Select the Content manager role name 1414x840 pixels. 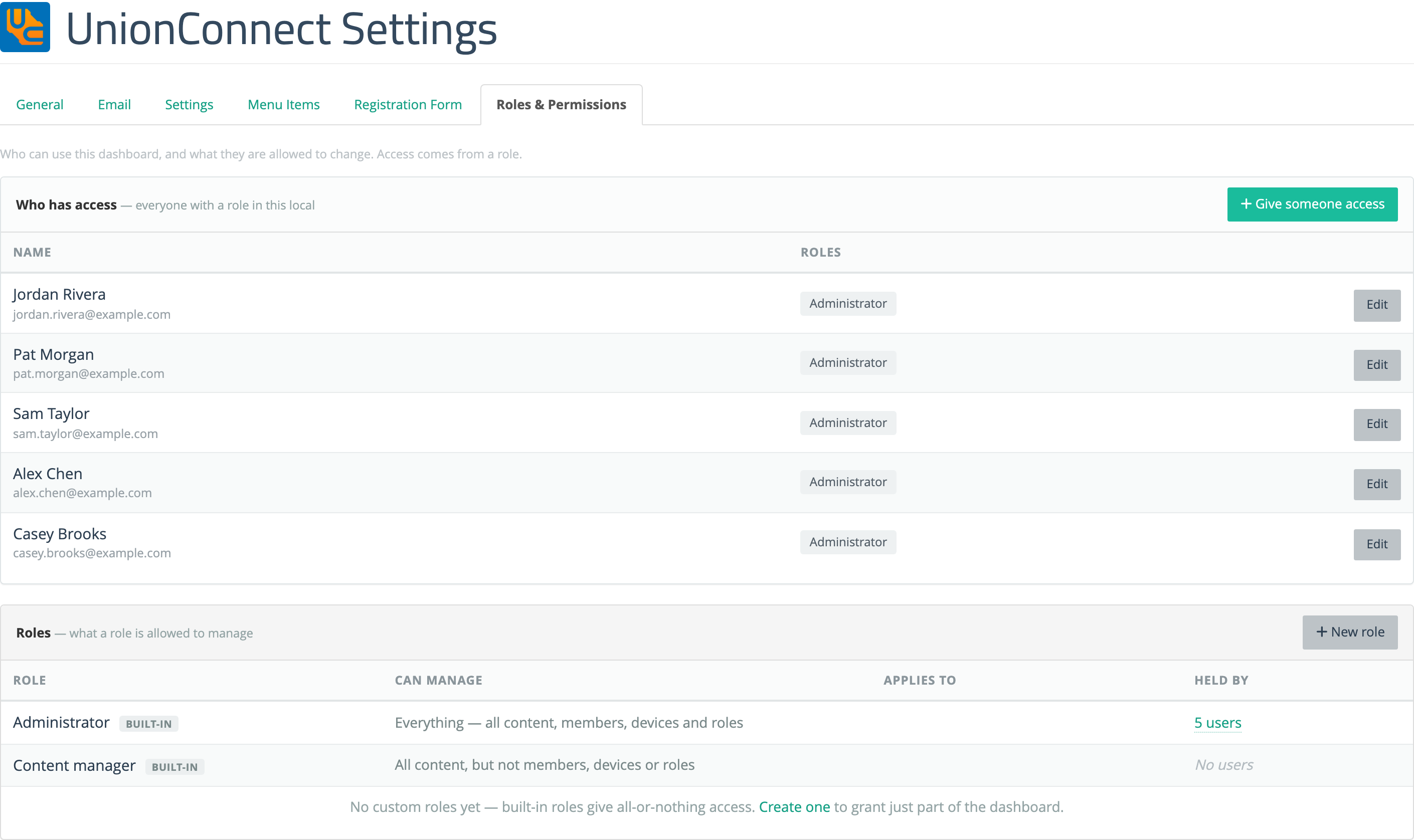pos(74,766)
